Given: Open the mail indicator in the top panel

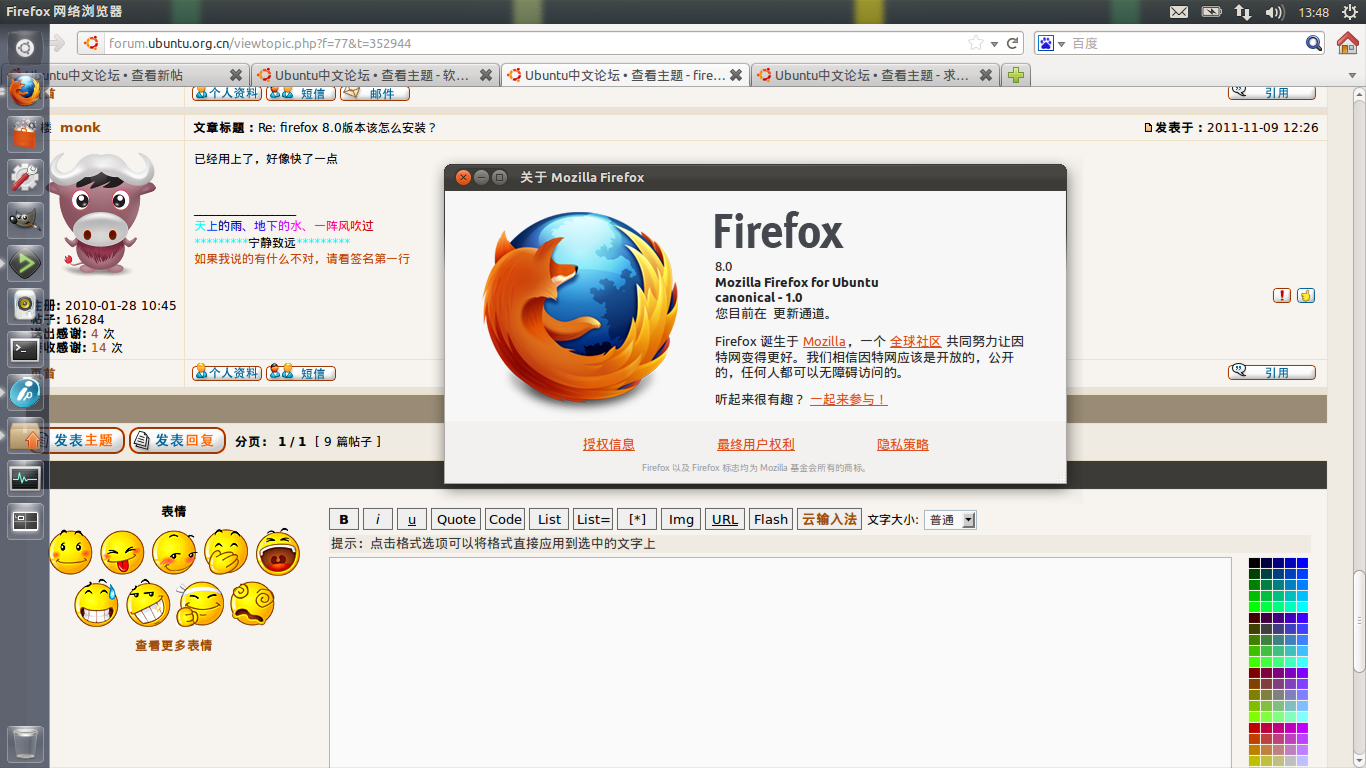Looking at the screenshot, I should (x=1179, y=12).
